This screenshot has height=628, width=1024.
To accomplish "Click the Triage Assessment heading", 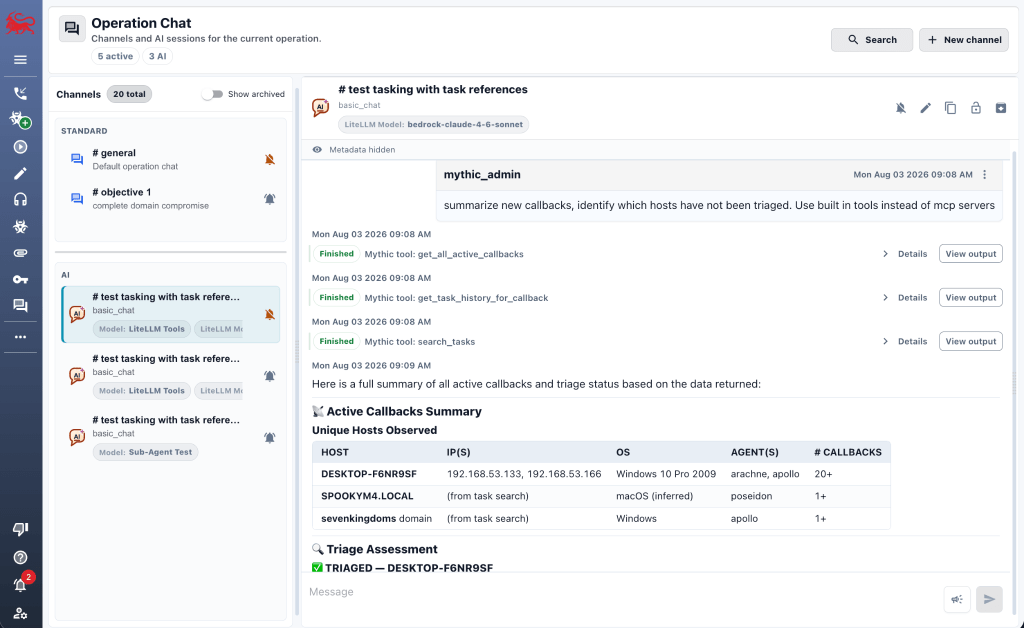I will [382, 549].
